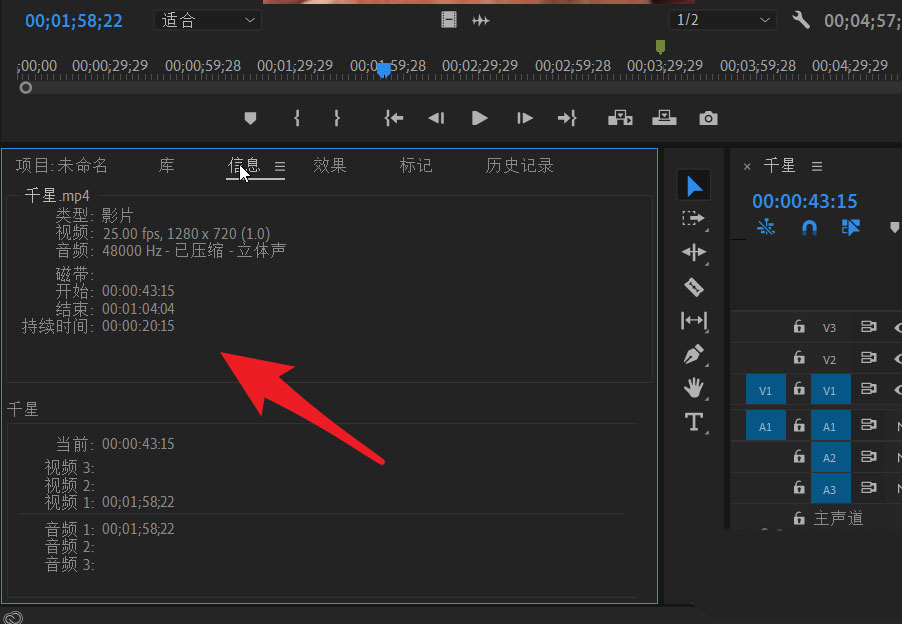Click the Step Forward one frame button
This screenshot has width=902, height=624.
(524, 118)
